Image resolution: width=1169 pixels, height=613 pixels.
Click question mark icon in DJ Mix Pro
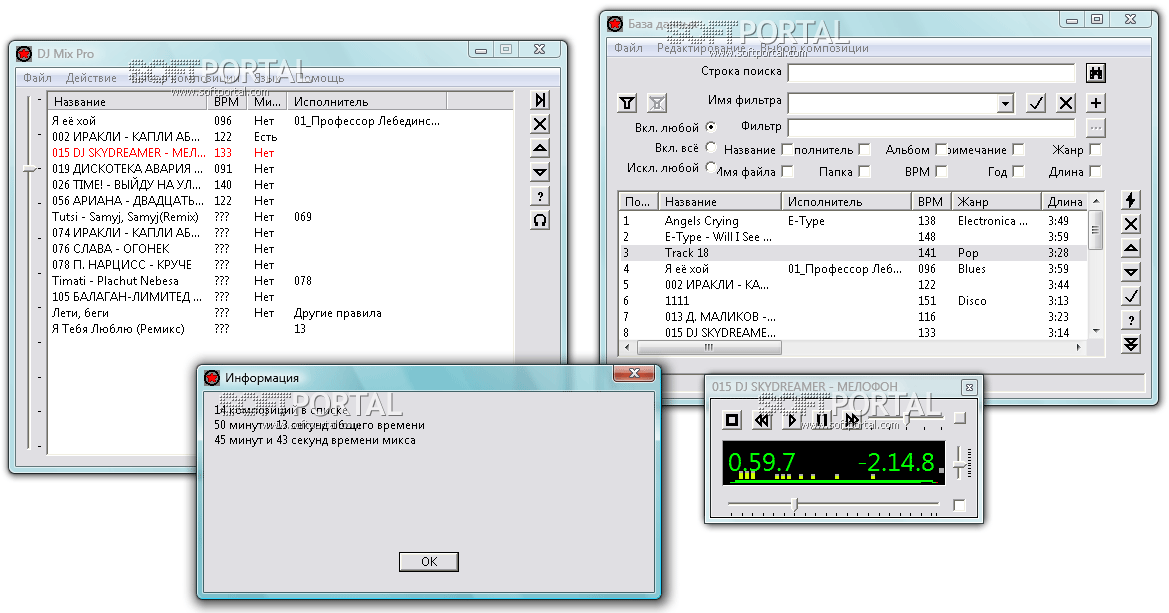click(541, 196)
